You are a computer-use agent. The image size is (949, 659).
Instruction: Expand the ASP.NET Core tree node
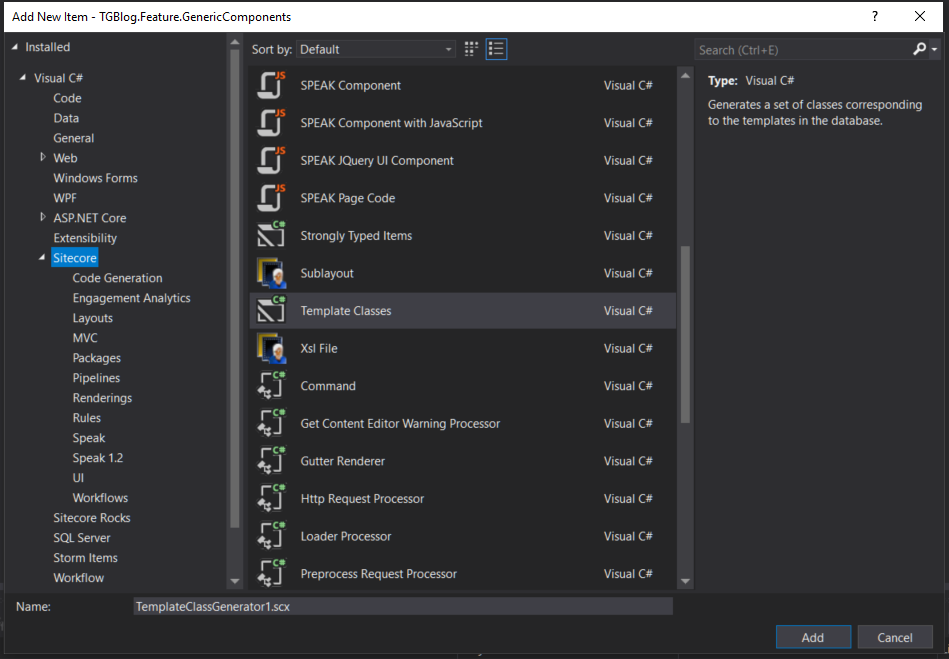click(42, 217)
